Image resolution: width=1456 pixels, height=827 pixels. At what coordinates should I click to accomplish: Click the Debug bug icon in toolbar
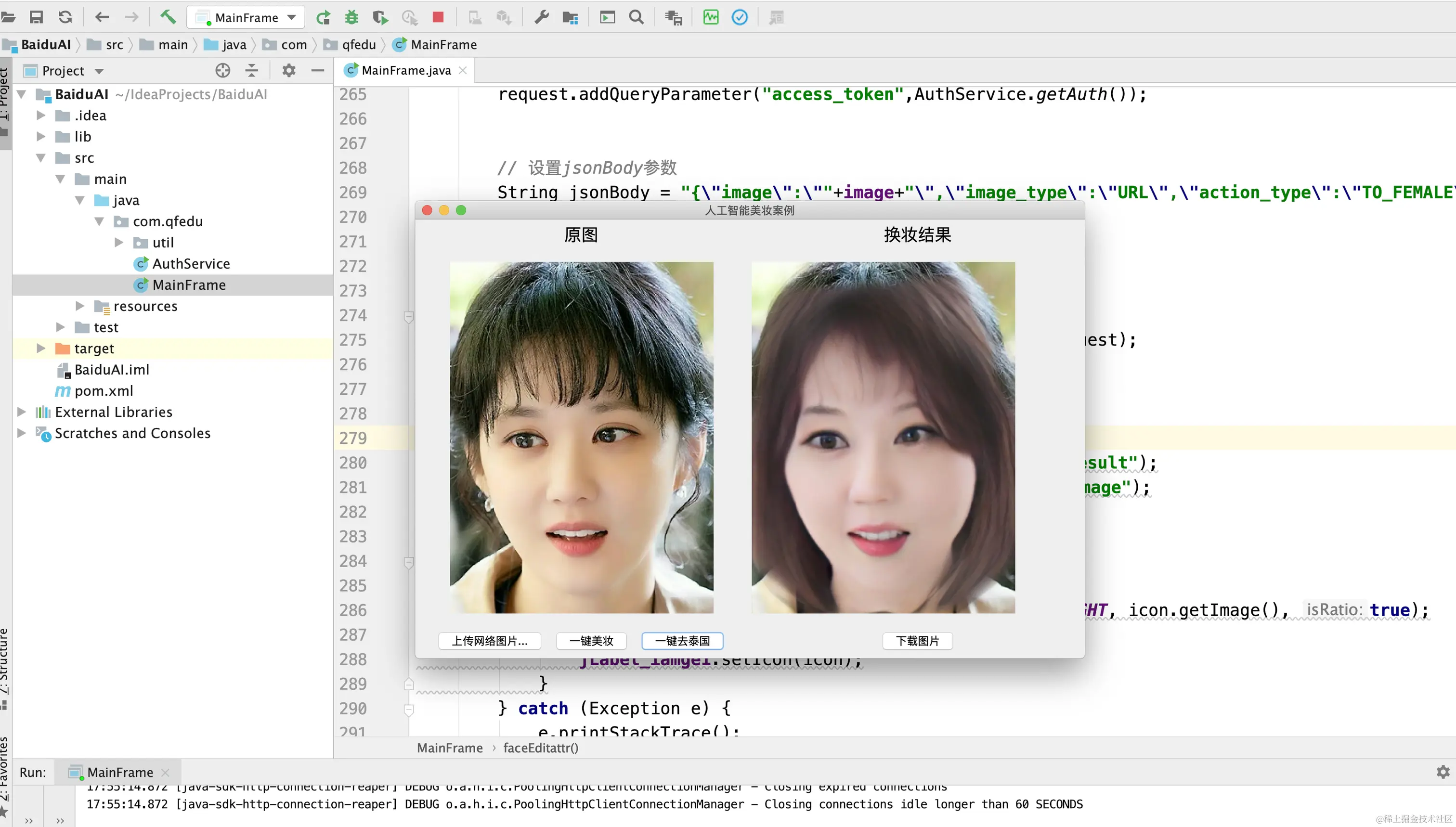pos(351,17)
